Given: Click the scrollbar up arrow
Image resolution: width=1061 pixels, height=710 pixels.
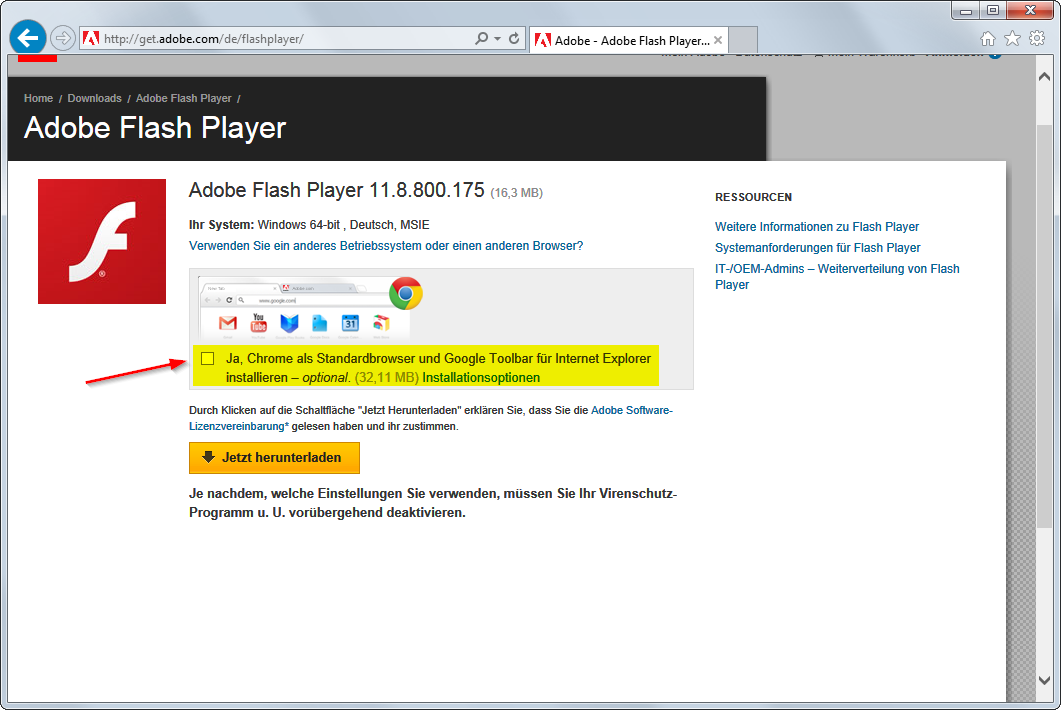Looking at the screenshot, I should [1044, 76].
